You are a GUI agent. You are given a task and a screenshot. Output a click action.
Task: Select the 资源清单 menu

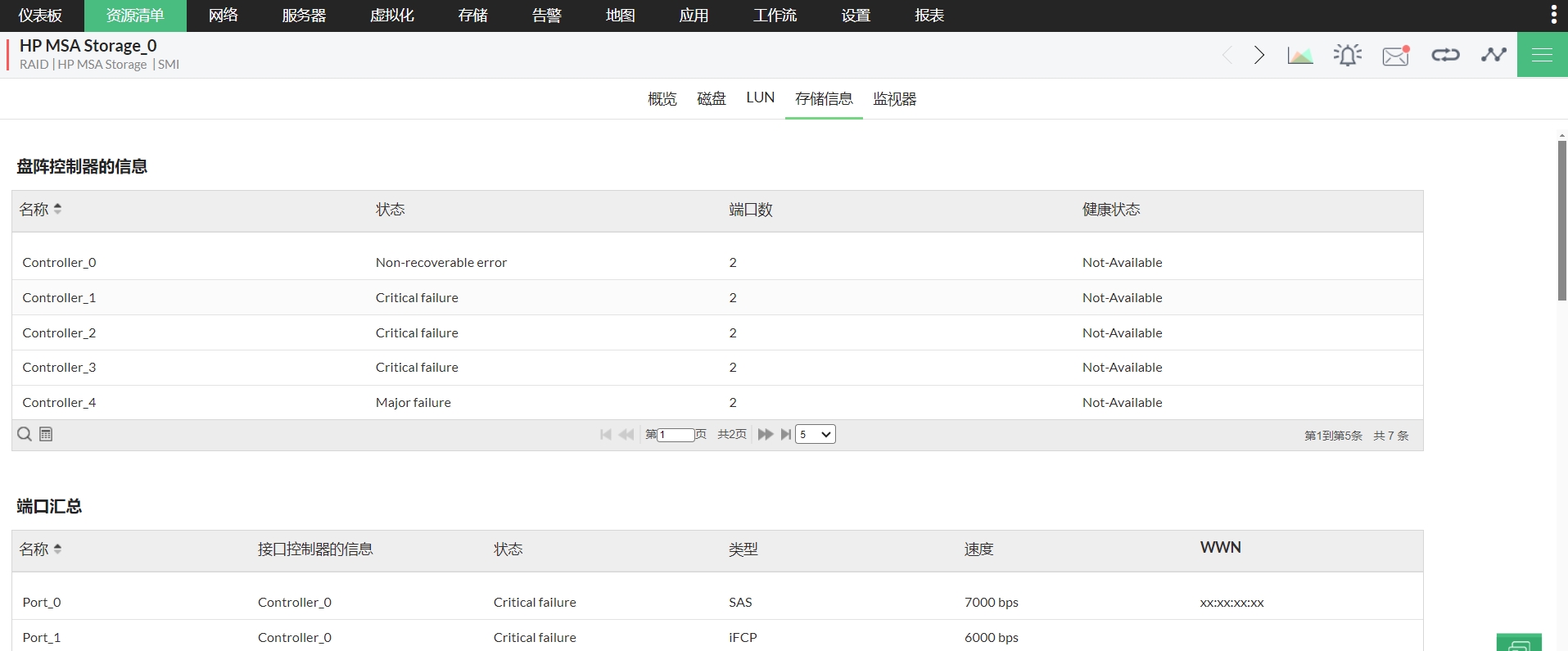pyautogui.click(x=135, y=16)
